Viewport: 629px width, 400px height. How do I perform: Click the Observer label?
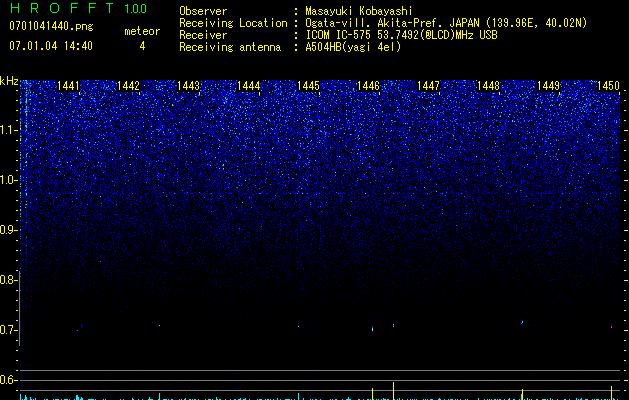[203, 11]
